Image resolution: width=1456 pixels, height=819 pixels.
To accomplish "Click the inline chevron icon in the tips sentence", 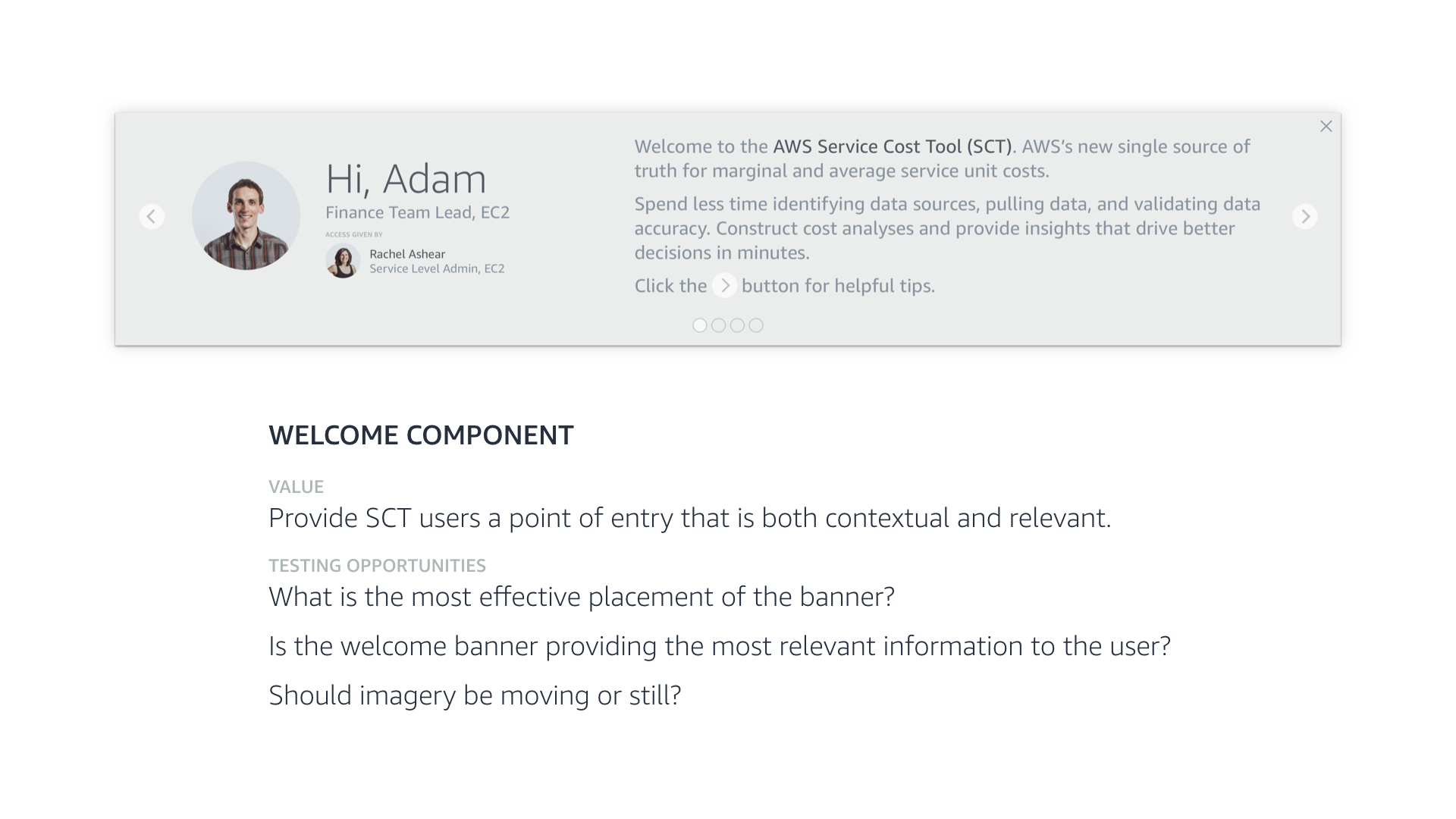I will pos(724,286).
